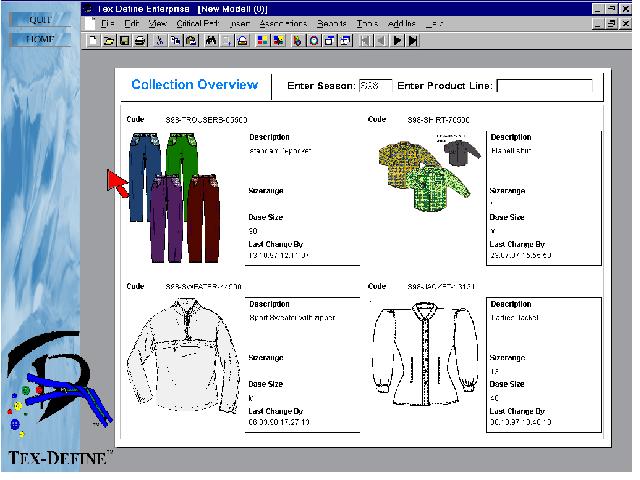The width and height of the screenshot is (640, 480).
Task: Click the Enter Product Line field
Action: (544, 86)
